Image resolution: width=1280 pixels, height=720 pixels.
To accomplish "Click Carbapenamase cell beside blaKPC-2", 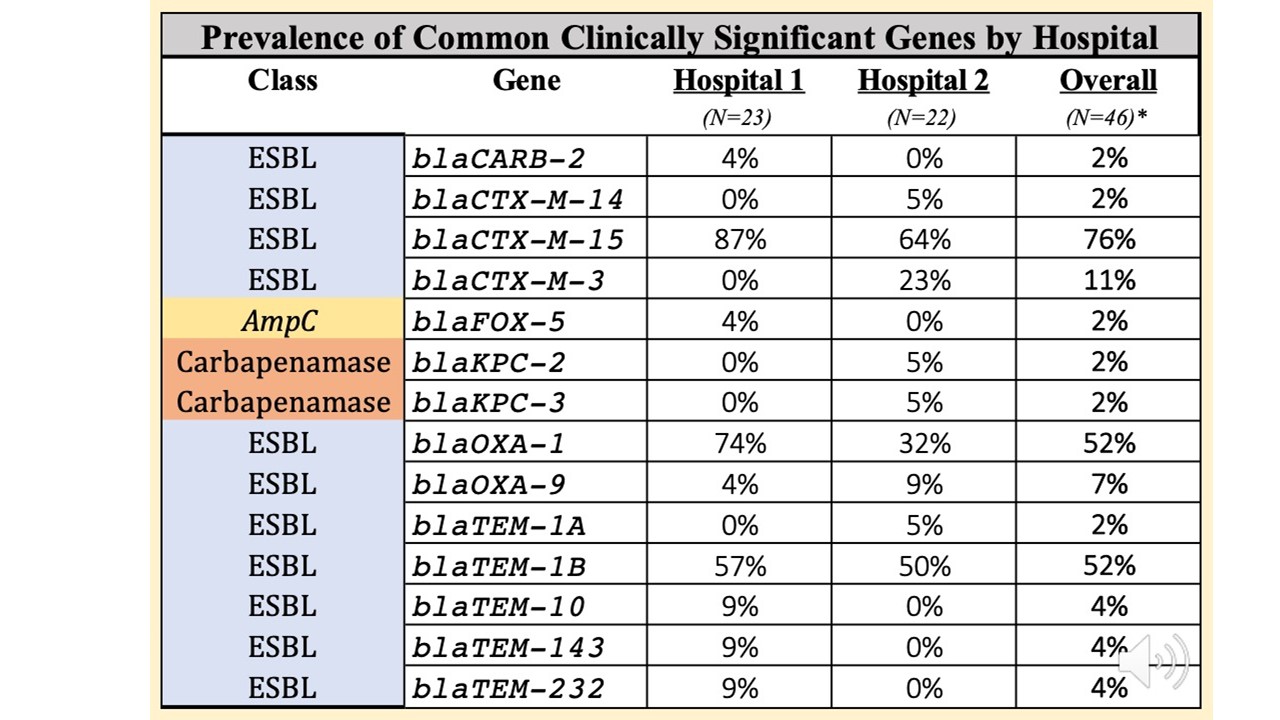I will point(283,362).
